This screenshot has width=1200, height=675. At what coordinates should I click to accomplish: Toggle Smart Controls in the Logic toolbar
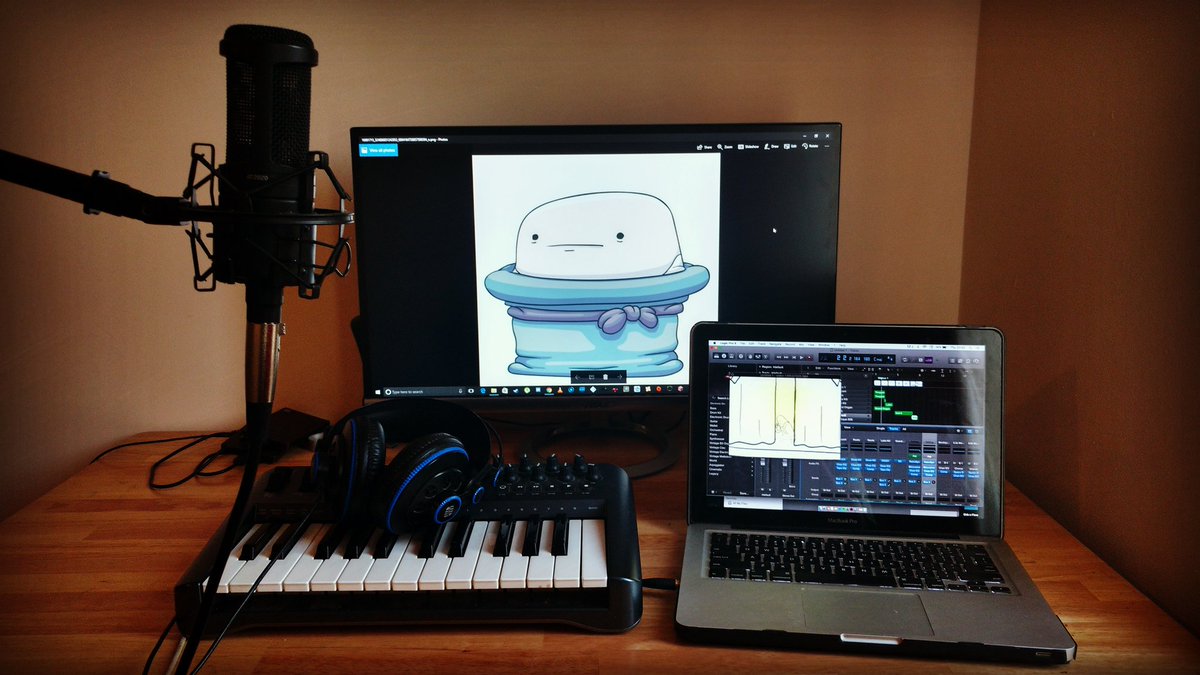(x=750, y=357)
